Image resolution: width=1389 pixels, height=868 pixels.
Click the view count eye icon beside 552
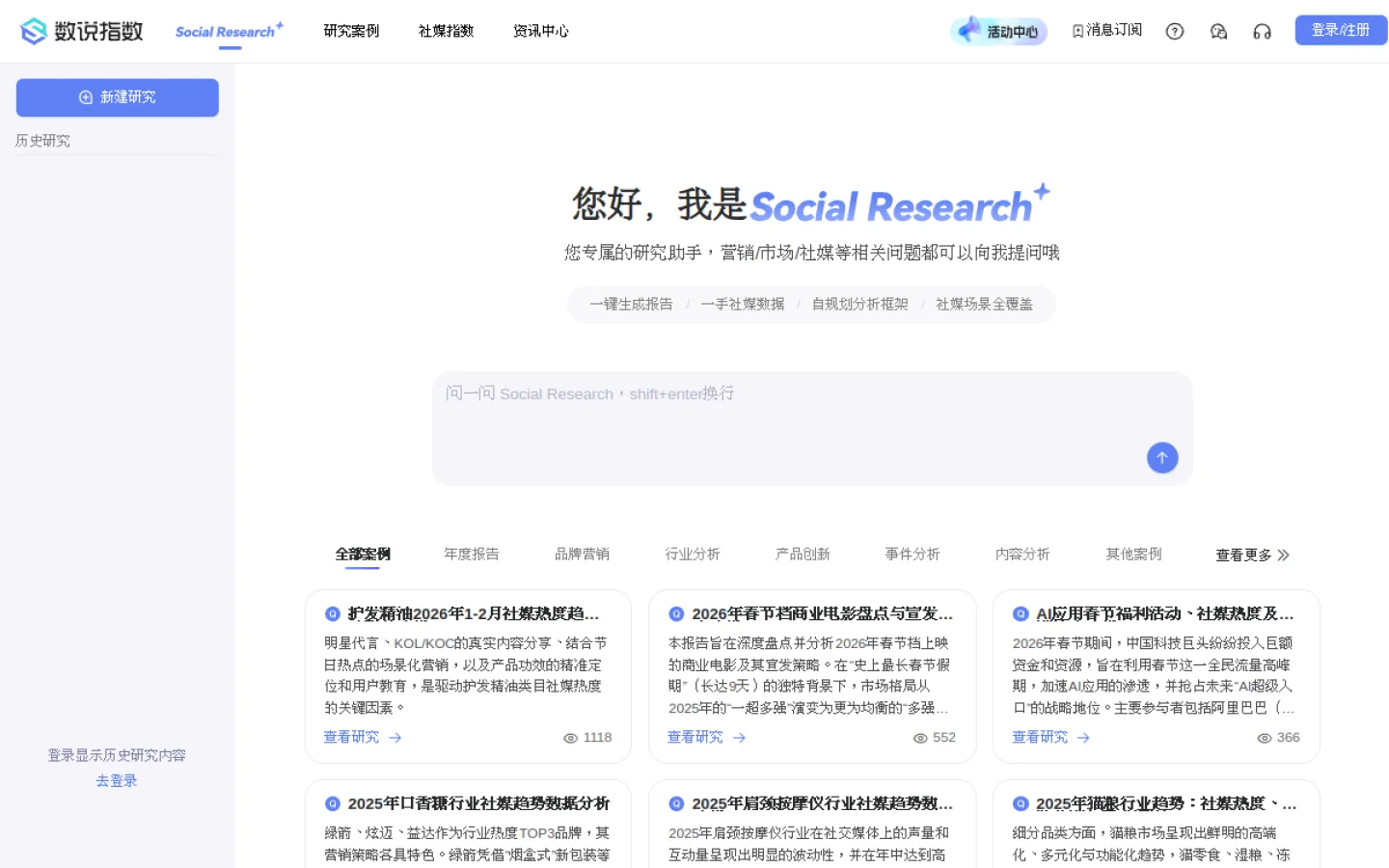(921, 738)
